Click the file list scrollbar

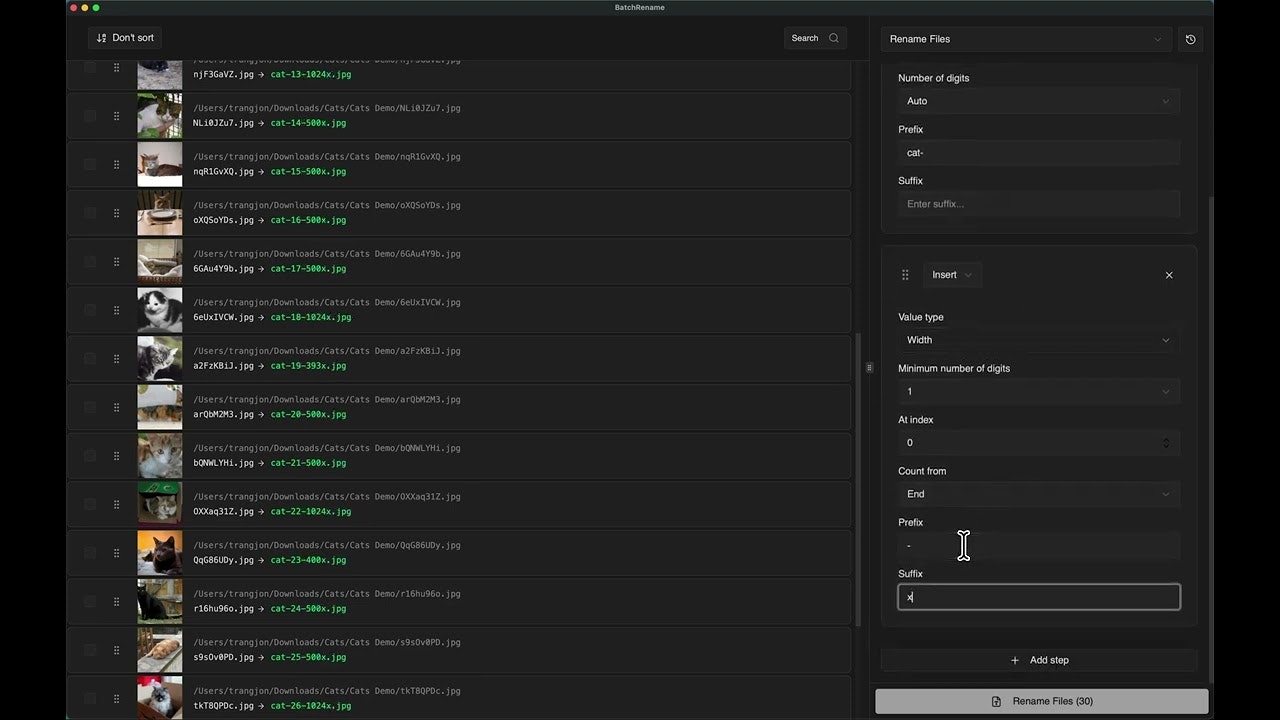pos(859,479)
